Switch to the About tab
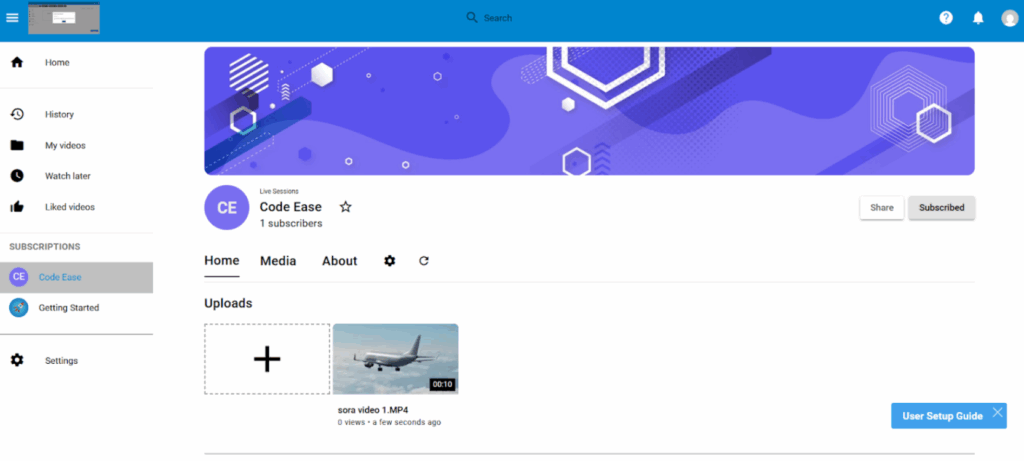 coord(339,261)
